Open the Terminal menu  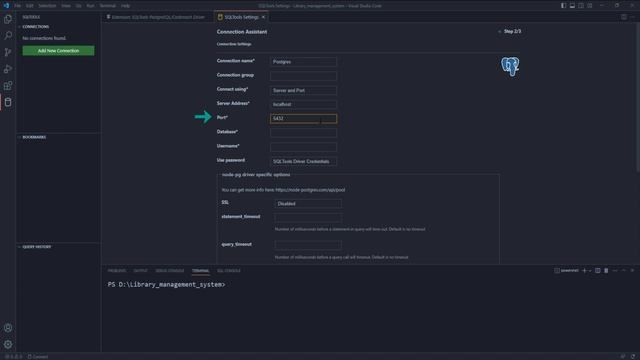108,6
